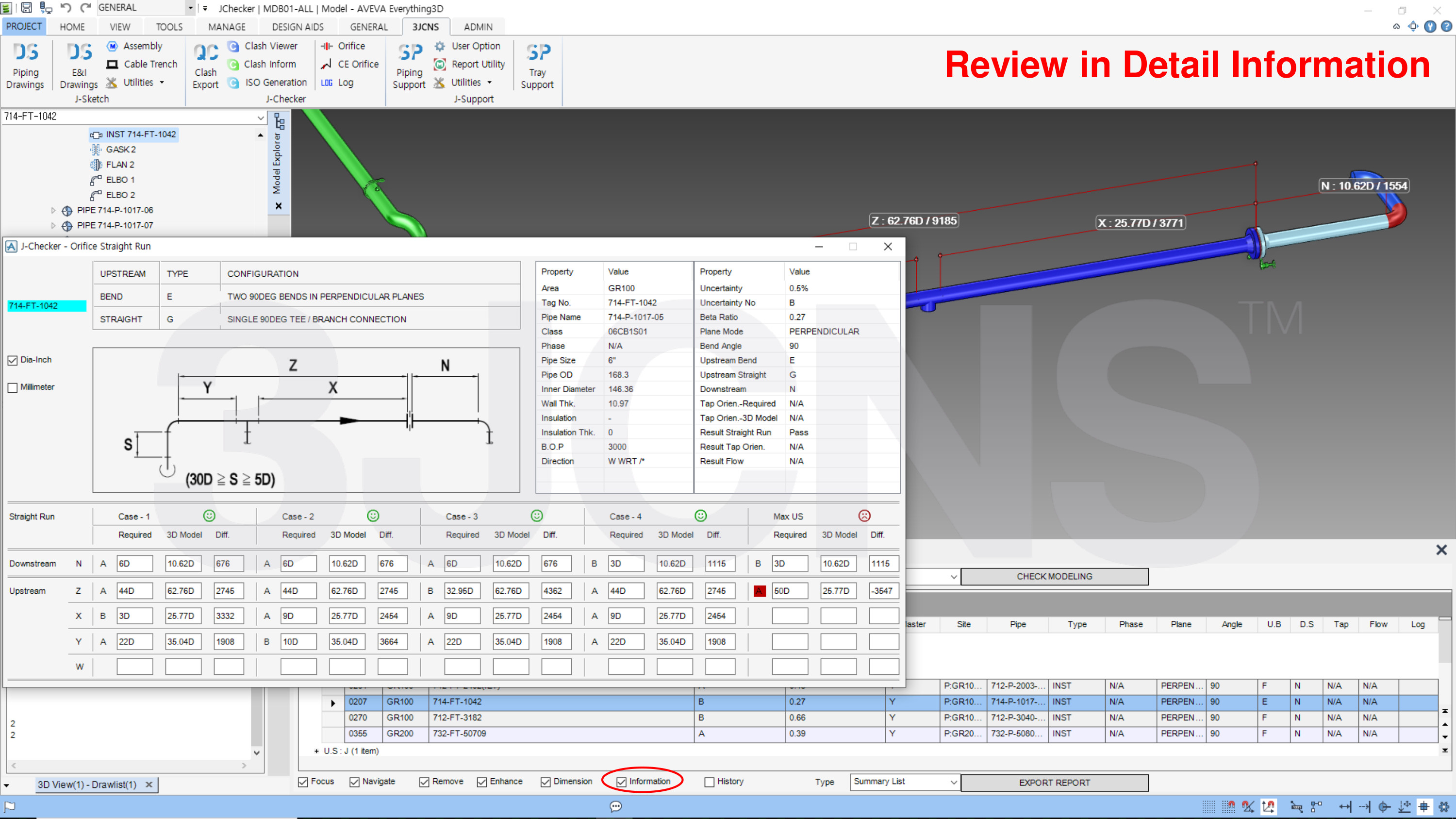Open the Clash Viewer
This screenshot has height=819, width=1456.
pyautogui.click(x=262, y=46)
